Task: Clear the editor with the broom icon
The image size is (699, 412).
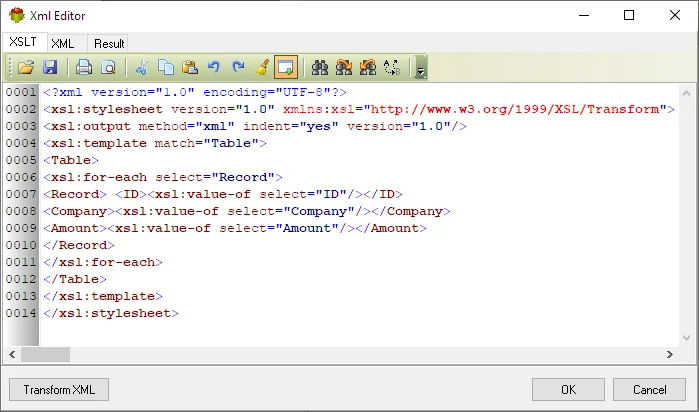Action: click(x=262, y=67)
